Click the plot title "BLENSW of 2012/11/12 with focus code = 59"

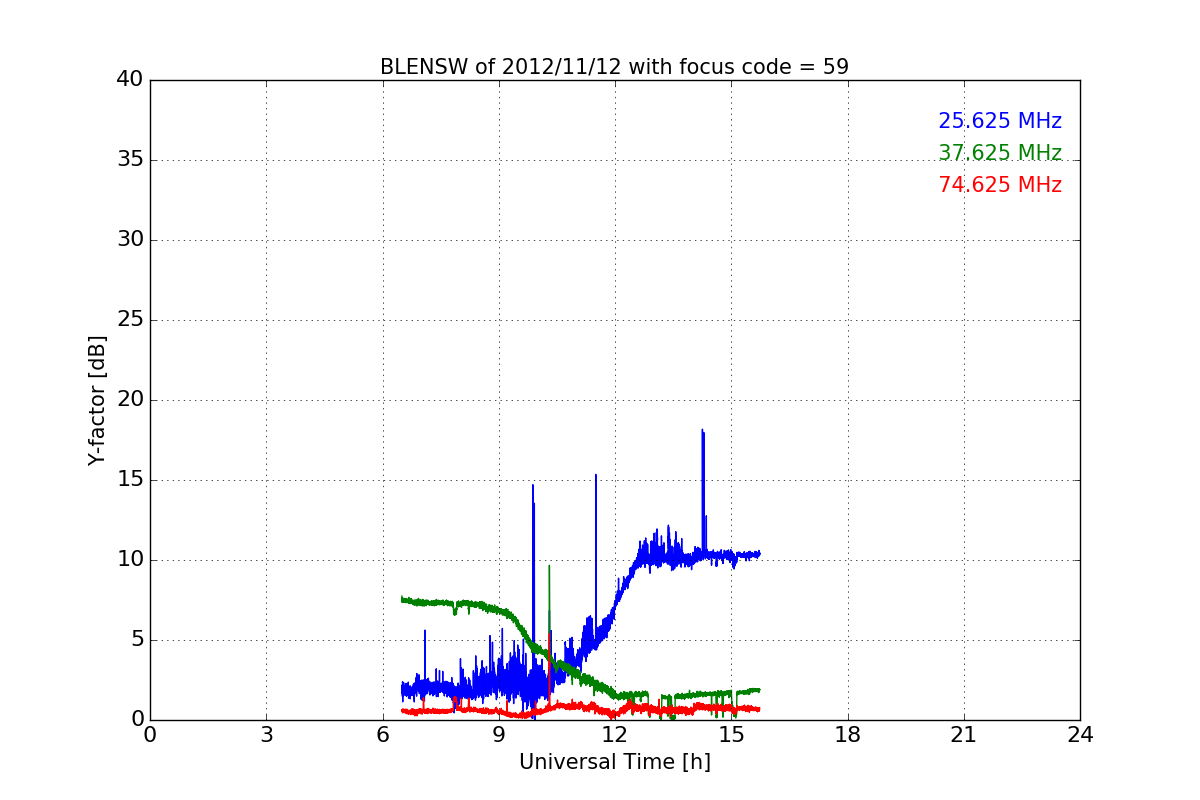pyautogui.click(x=614, y=67)
